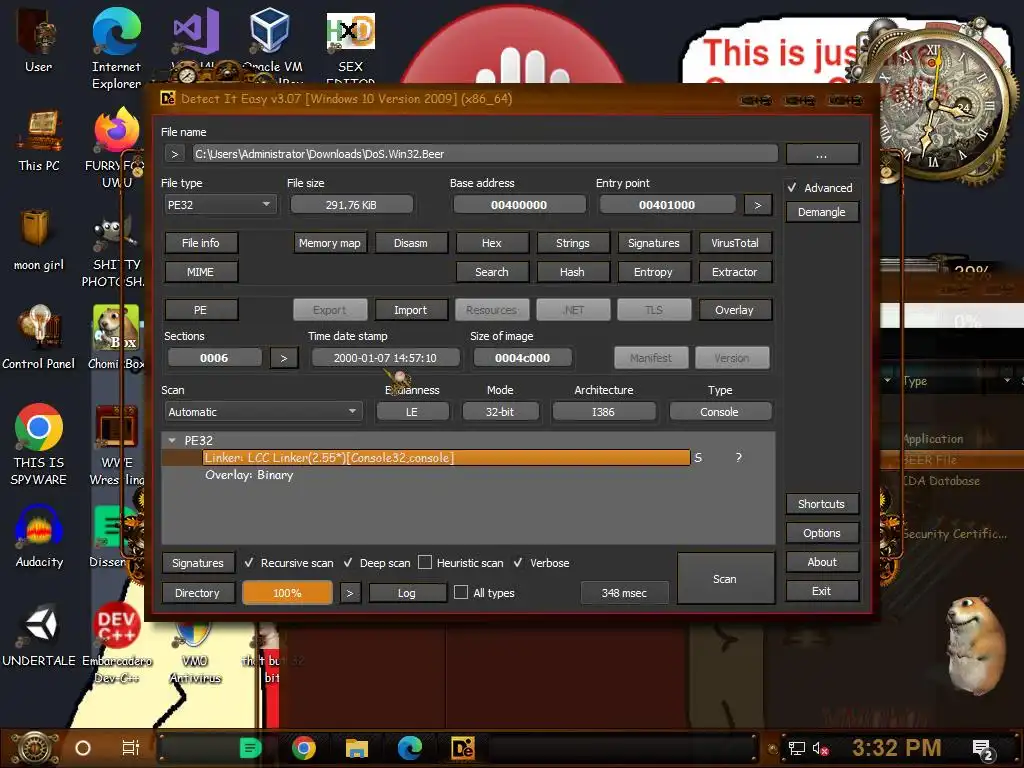
Task: Click the arrow next to 100% progress
Action: coord(350,593)
